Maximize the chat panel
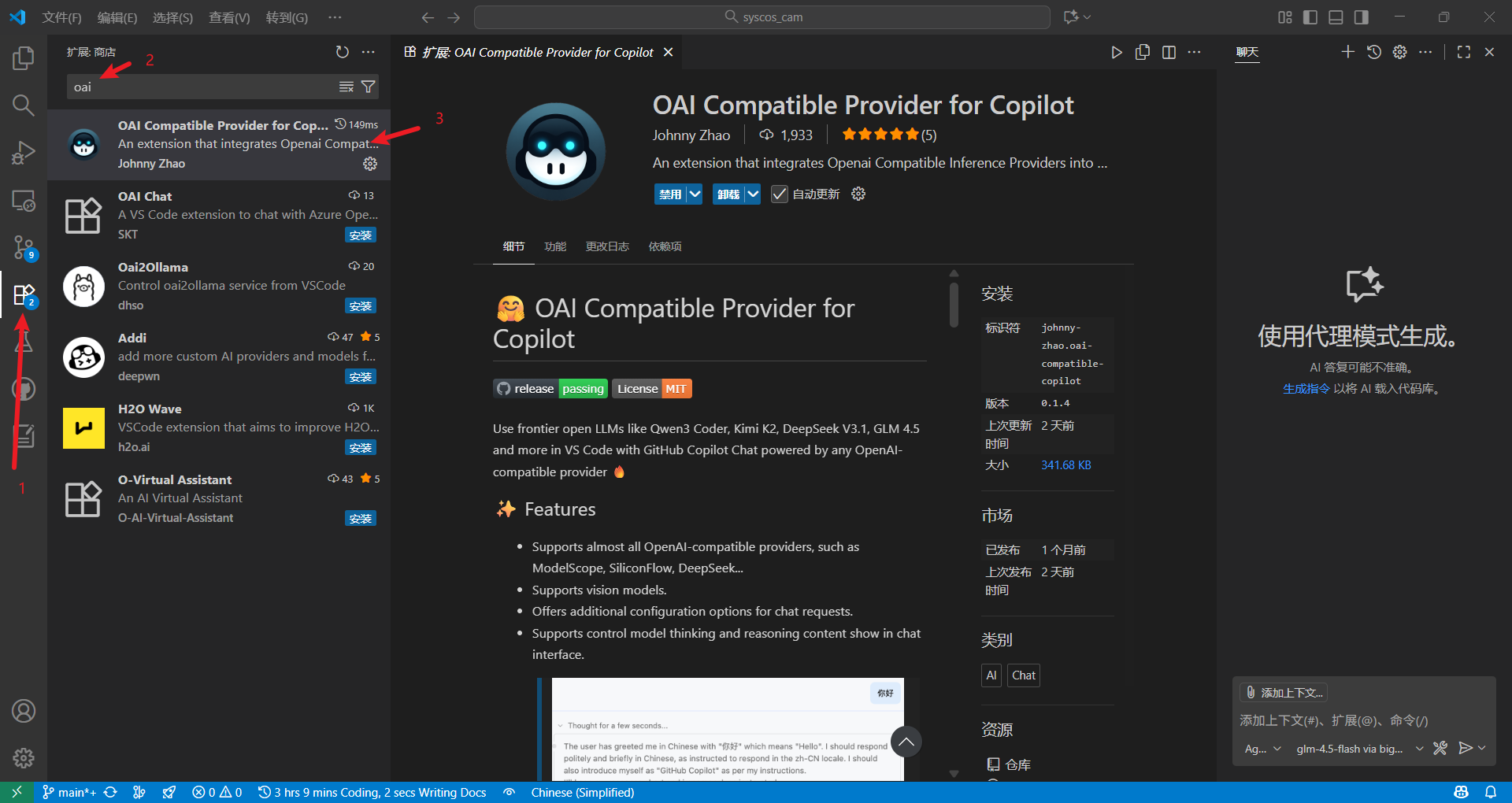This screenshot has width=1512, height=803. (1464, 52)
